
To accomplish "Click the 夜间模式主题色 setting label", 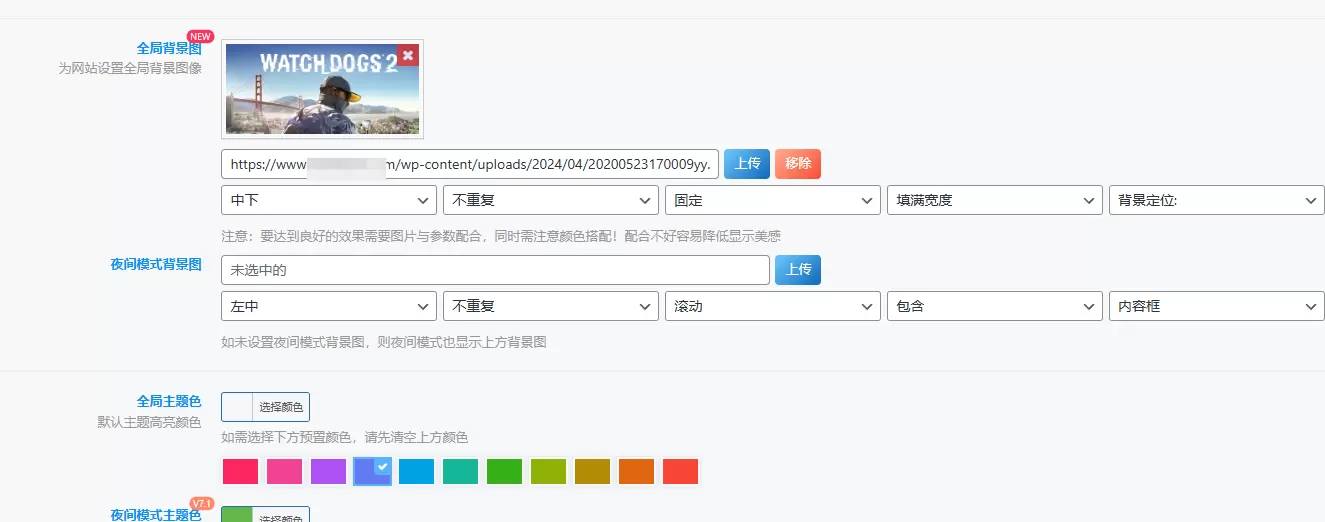I will [156, 514].
